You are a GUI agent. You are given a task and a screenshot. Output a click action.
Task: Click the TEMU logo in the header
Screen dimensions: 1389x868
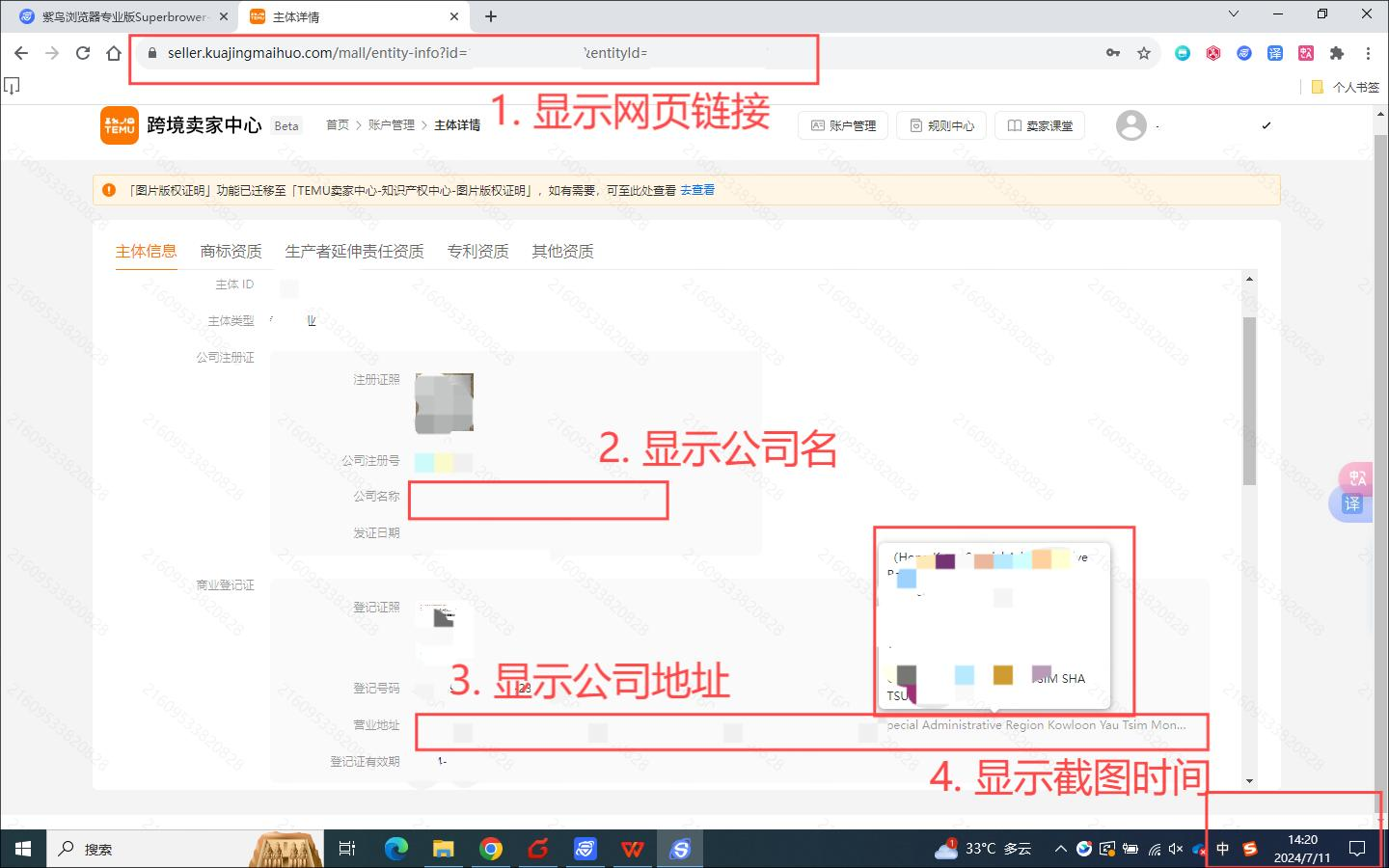coord(120,125)
